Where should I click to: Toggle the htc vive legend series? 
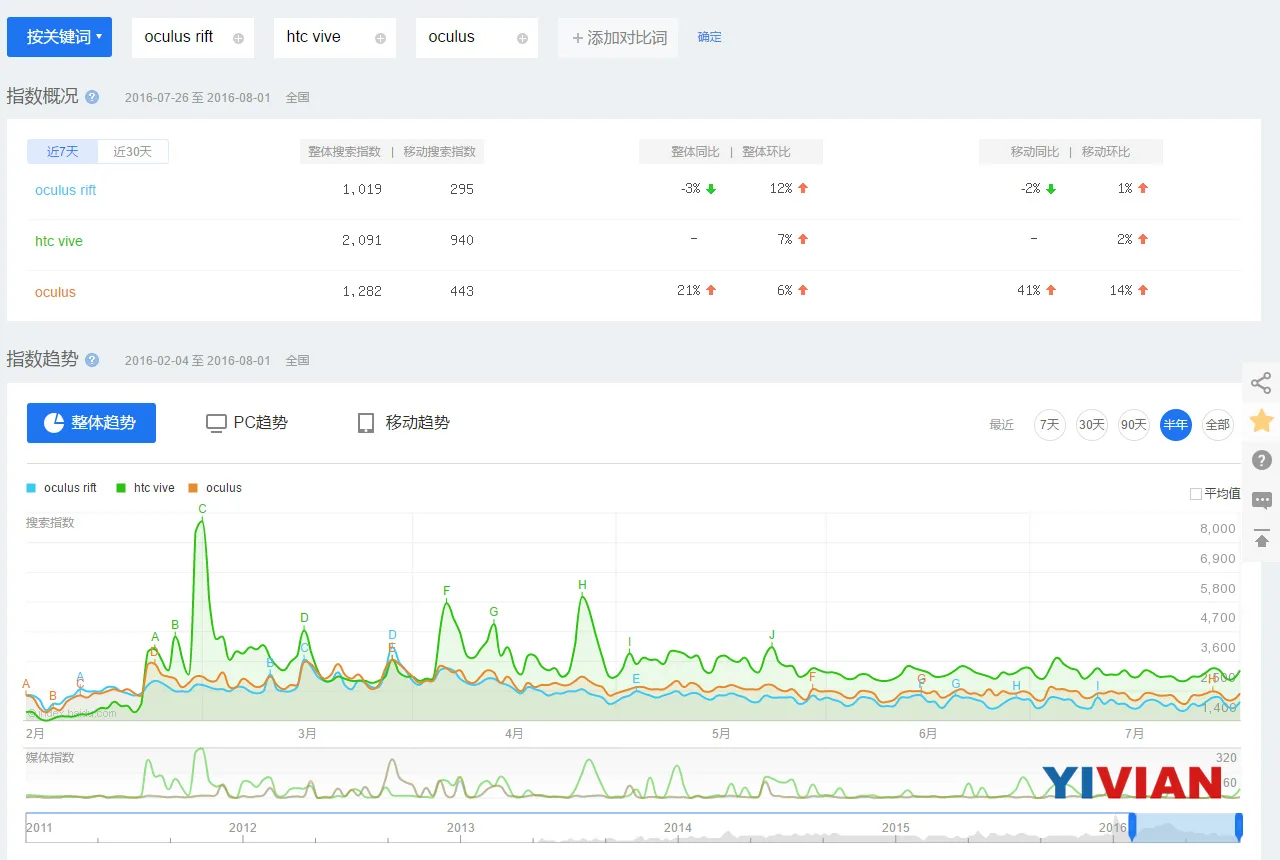(x=146, y=488)
